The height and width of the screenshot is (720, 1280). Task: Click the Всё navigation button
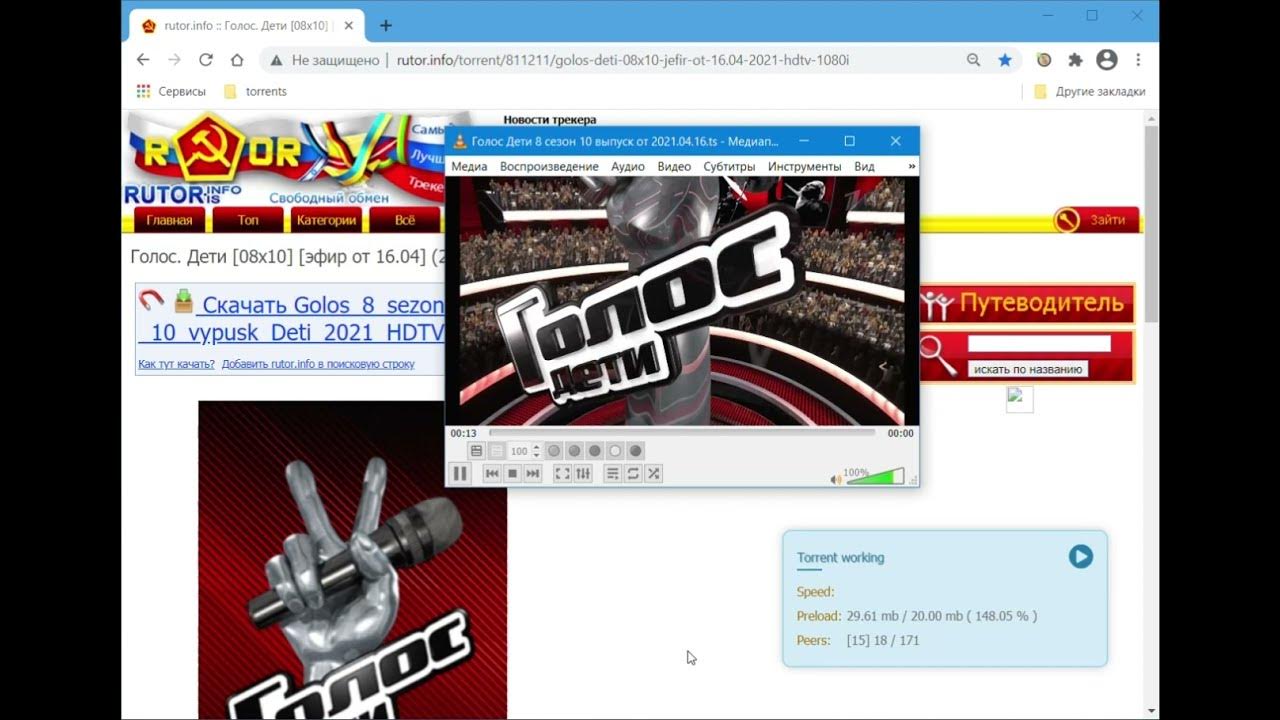[x=405, y=220]
